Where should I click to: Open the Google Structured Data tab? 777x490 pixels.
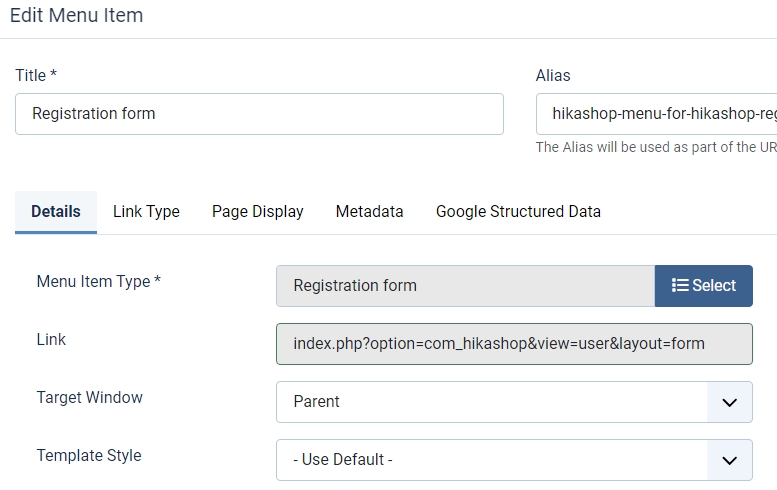[518, 212]
